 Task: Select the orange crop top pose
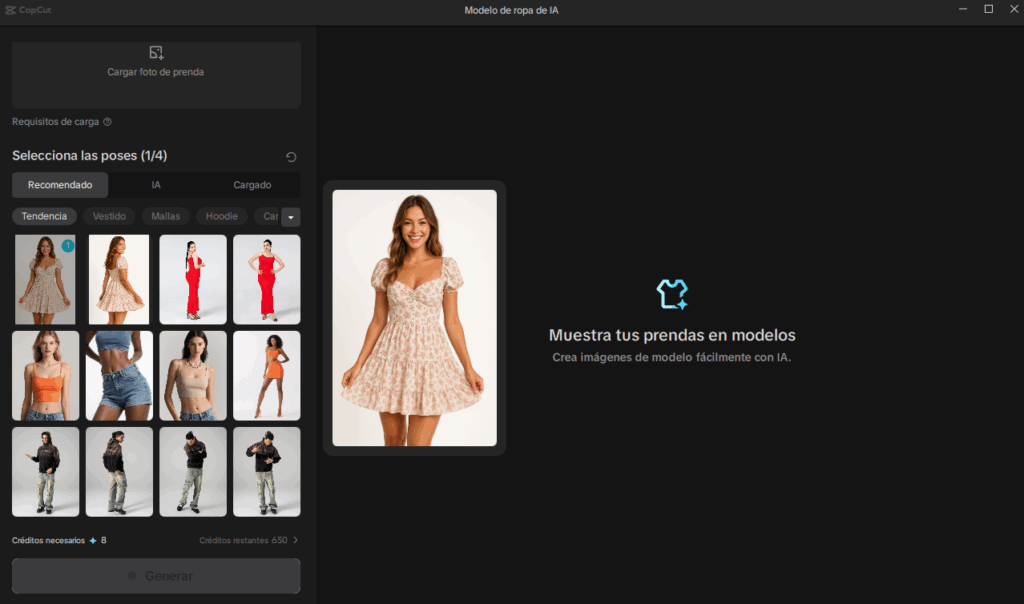[46, 375]
